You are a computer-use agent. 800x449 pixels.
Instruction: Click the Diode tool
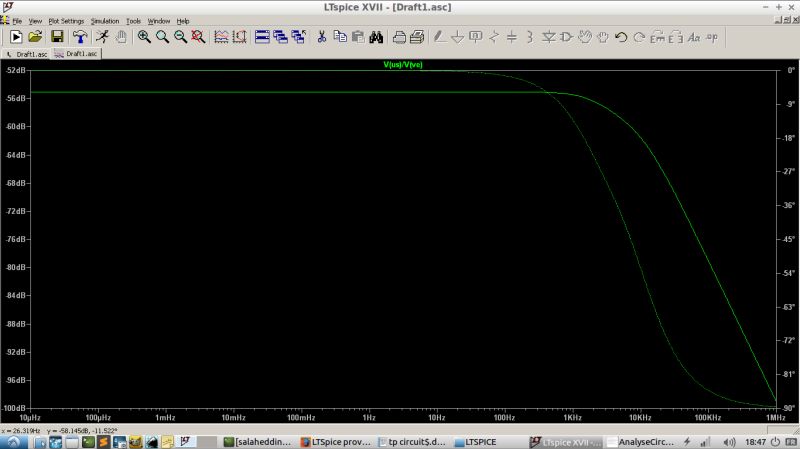(548, 37)
